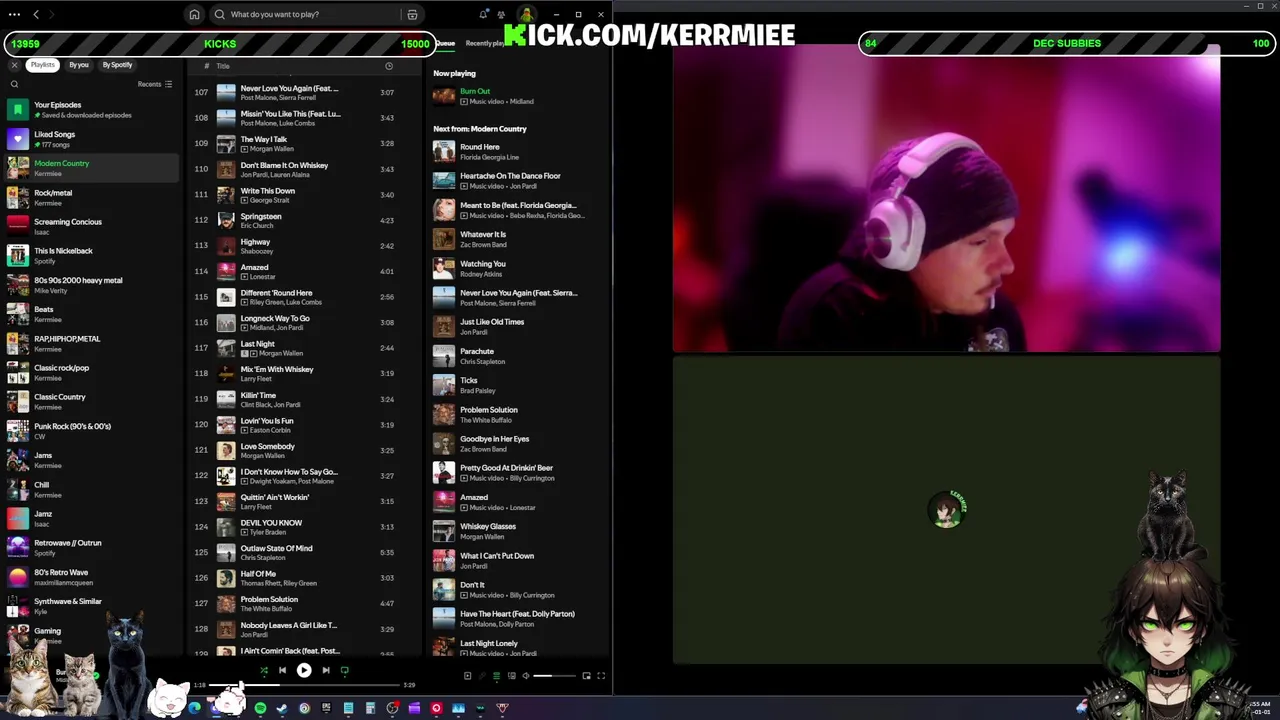Open Spotify Home

coord(194,15)
